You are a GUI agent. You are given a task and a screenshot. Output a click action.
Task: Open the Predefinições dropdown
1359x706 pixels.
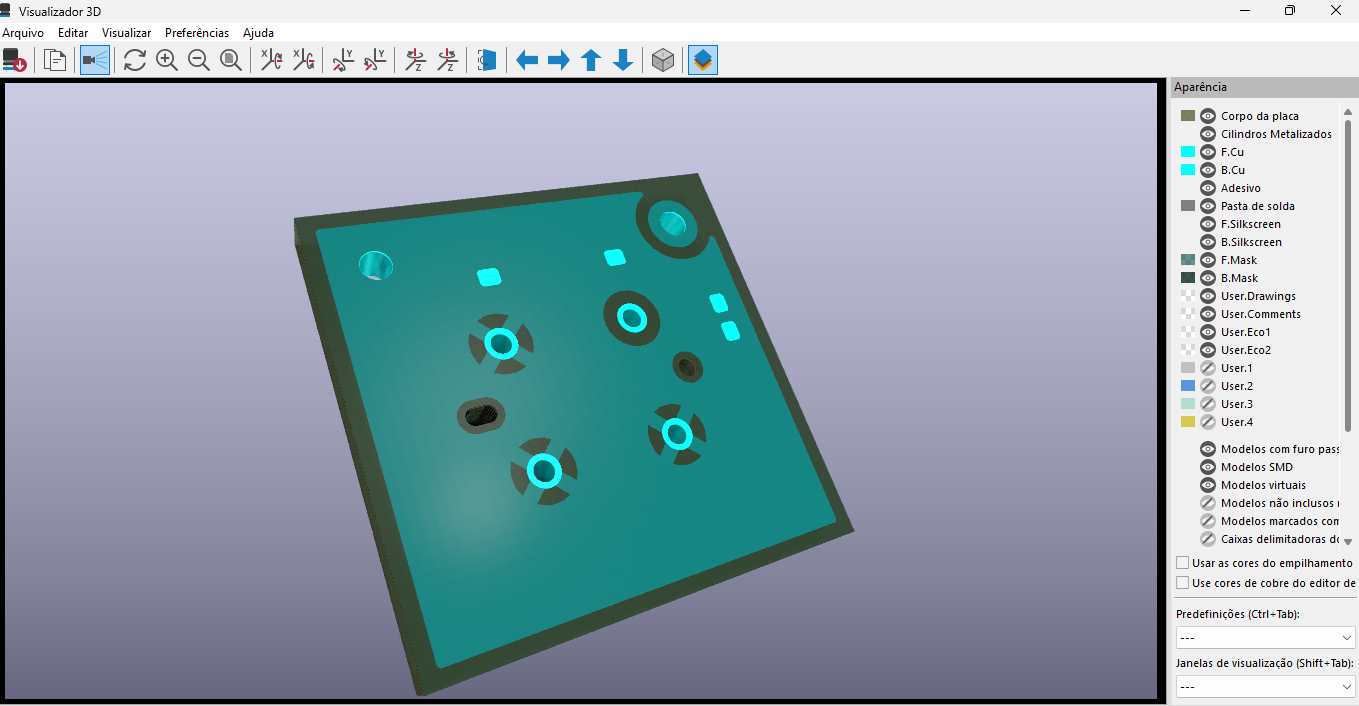click(x=1266, y=637)
